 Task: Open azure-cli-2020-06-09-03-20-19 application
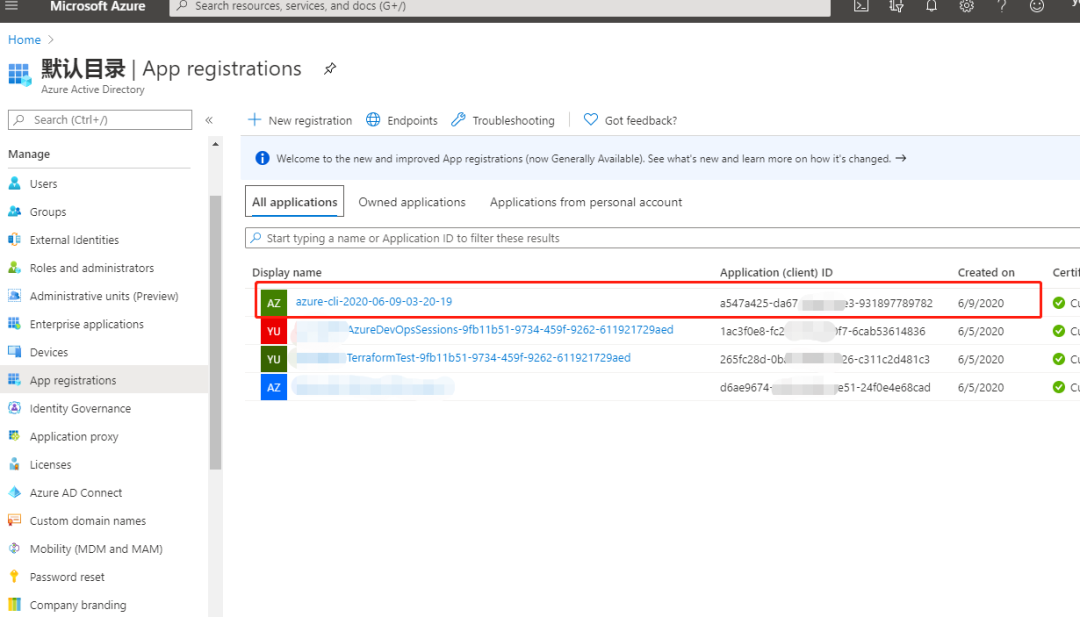click(x=374, y=302)
